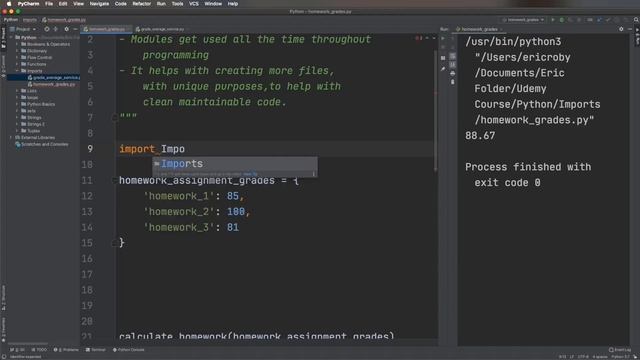Click the pin tab icon in the Run panel

pos(443,69)
